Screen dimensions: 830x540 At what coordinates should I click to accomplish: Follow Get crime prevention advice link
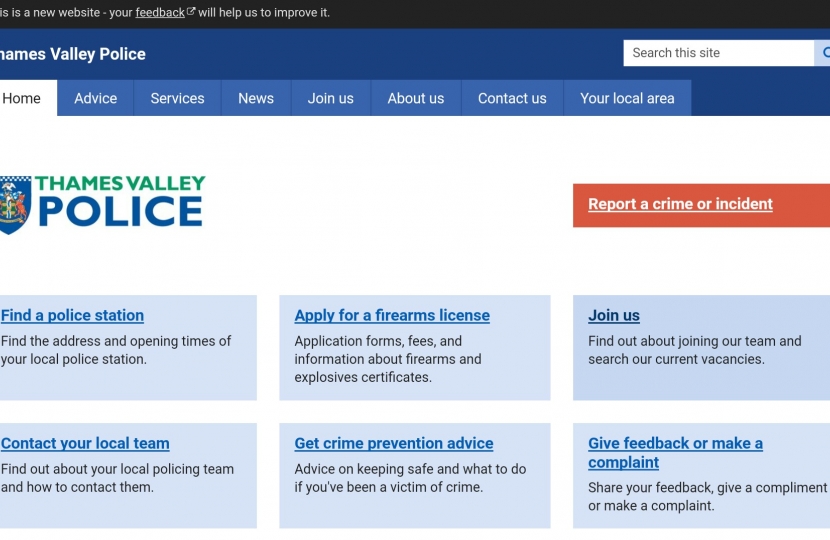click(x=394, y=443)
